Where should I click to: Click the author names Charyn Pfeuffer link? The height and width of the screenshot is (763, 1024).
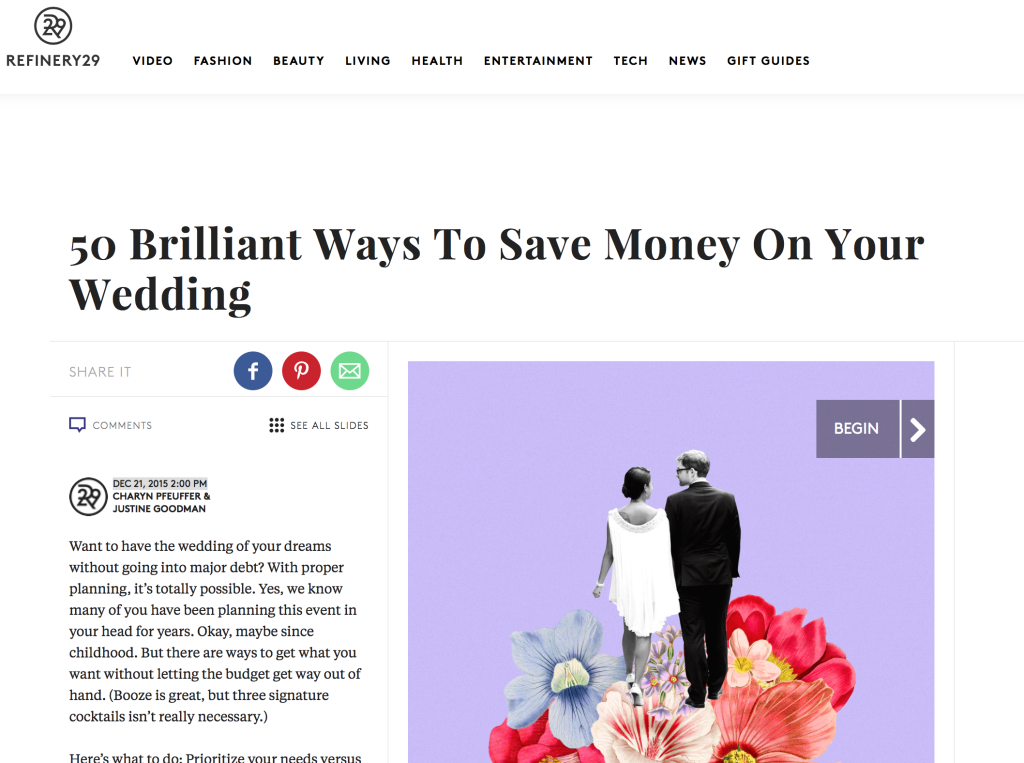(157, 496)
